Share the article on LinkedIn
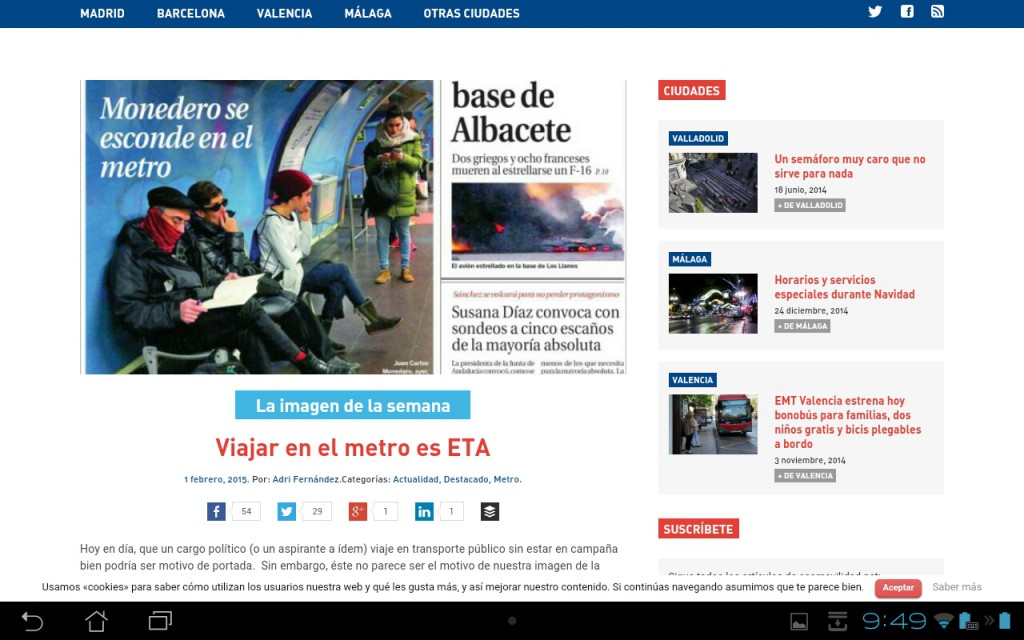 click(424, 511)
